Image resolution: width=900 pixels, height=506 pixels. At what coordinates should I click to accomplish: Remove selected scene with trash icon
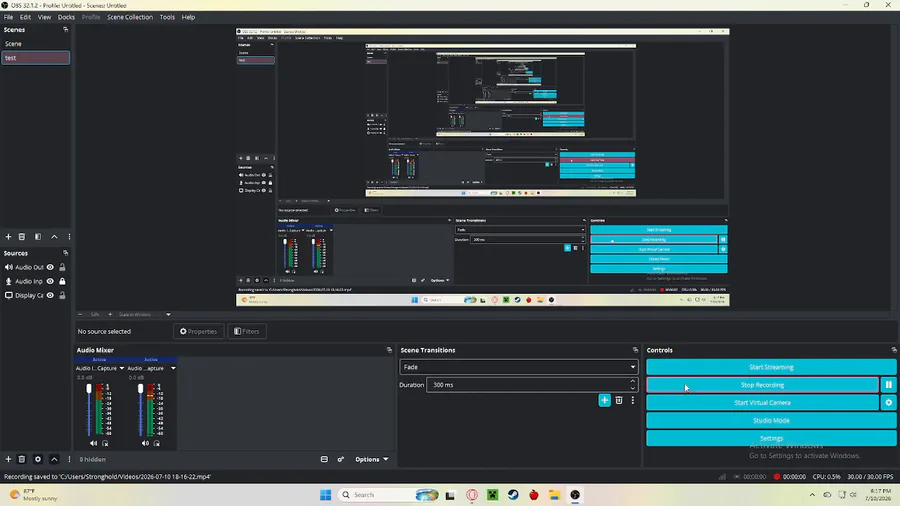pos(22,236)
